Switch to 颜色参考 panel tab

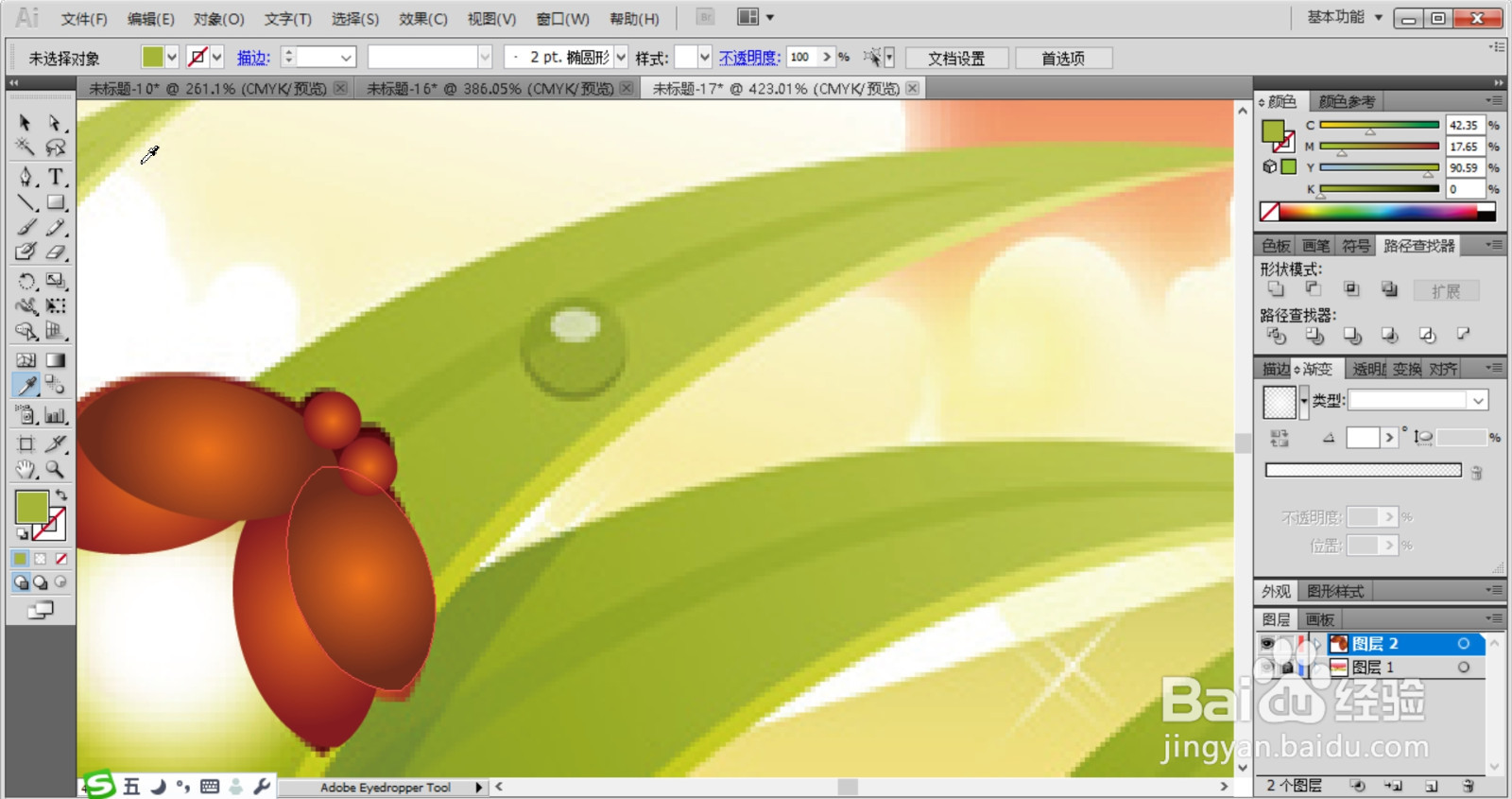[x=1347, y=101]
